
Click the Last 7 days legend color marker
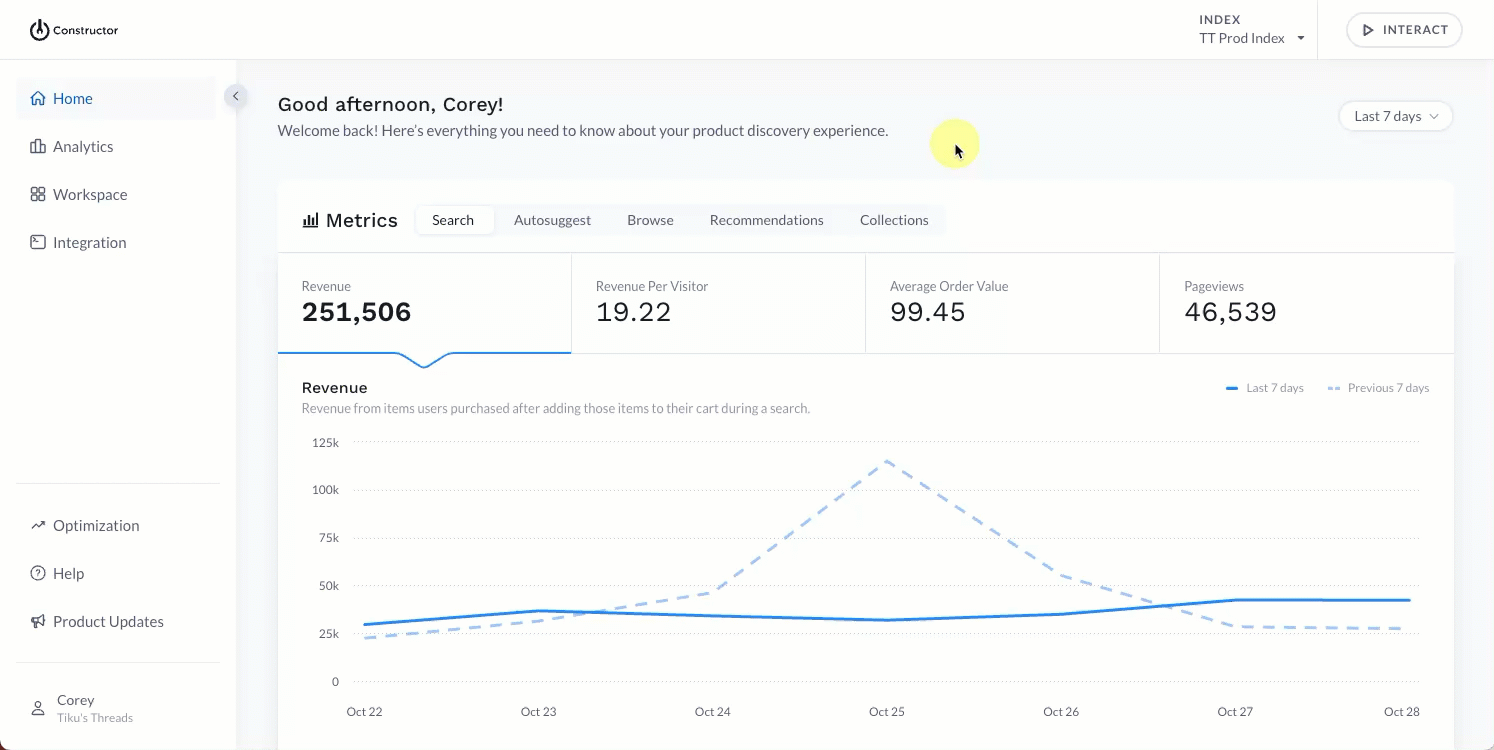(x=1232, y=388)
